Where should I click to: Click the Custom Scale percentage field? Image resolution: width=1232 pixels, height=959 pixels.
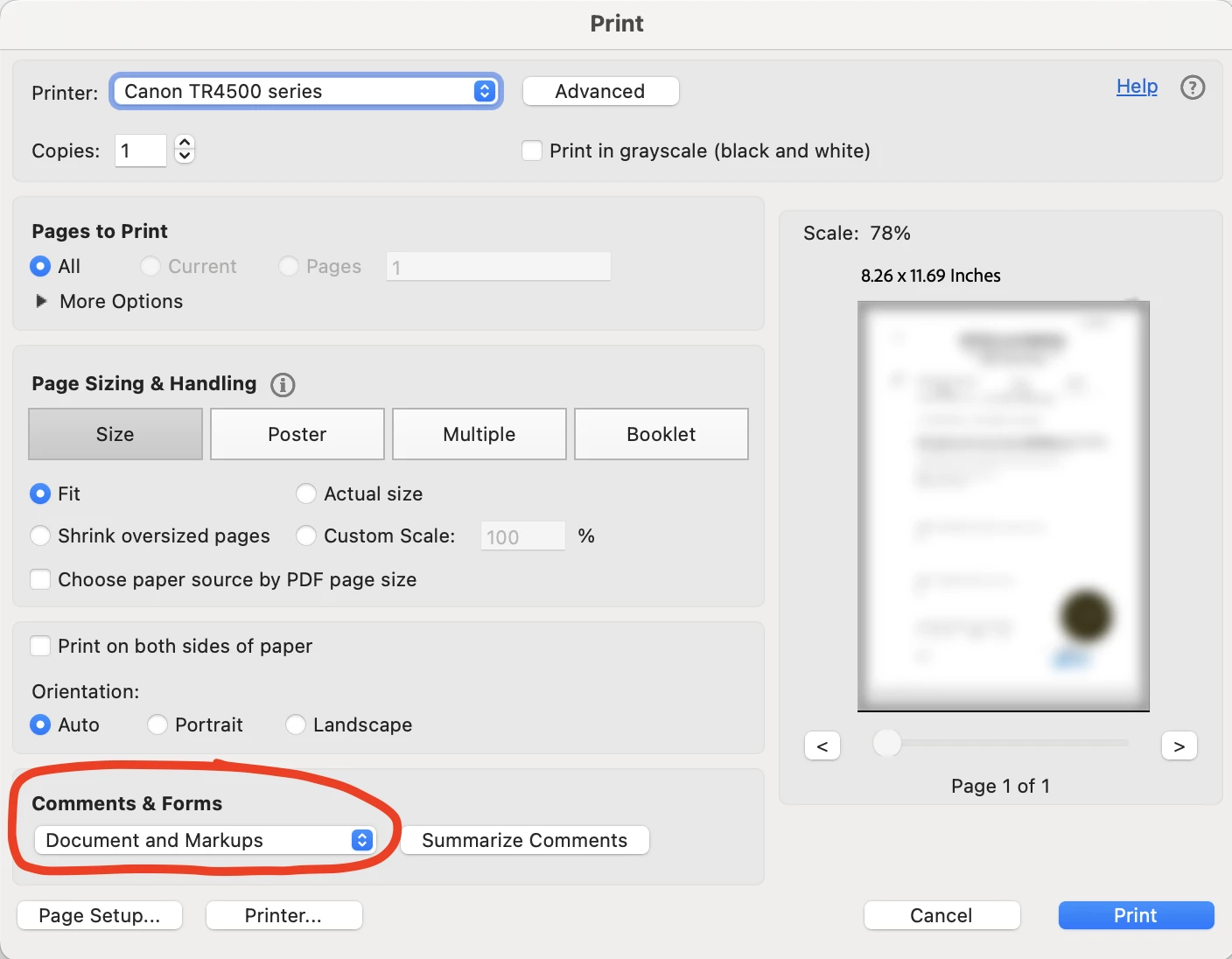[523, 536]
